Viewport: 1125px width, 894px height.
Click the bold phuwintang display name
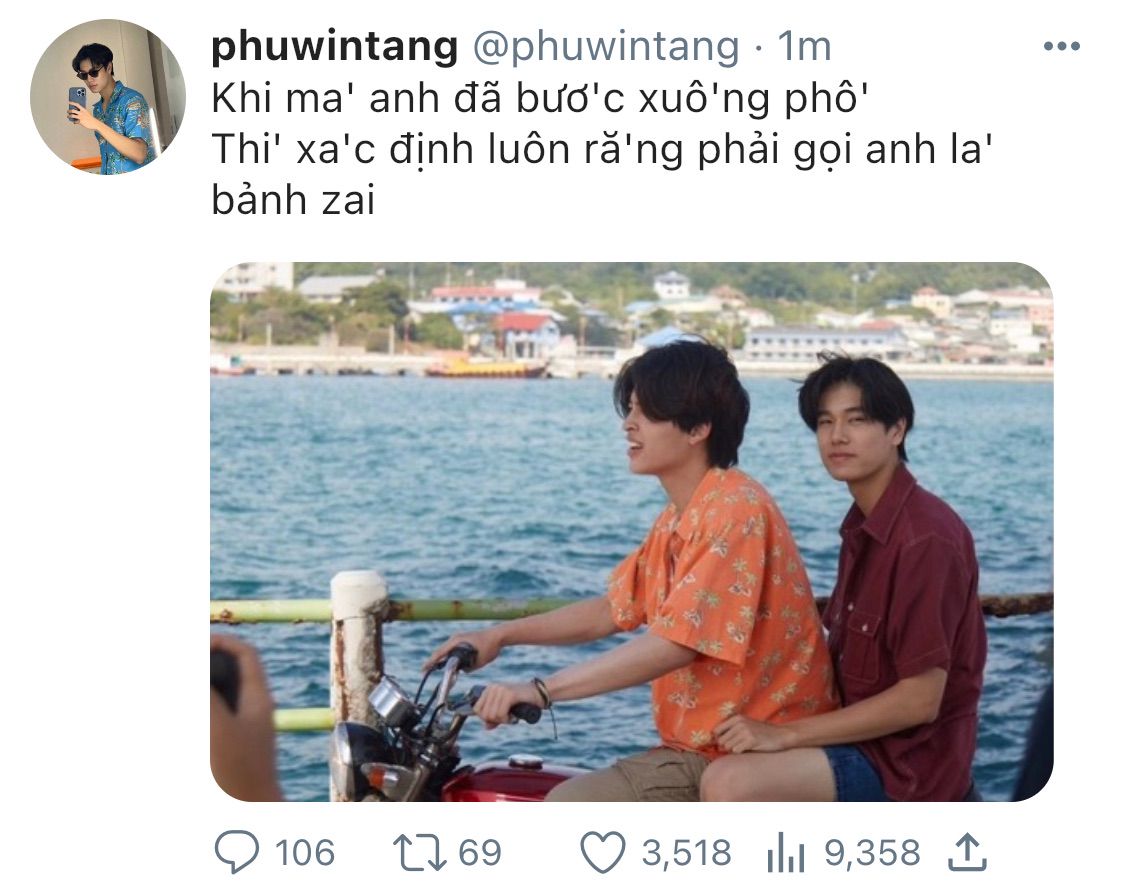point(334,46)
